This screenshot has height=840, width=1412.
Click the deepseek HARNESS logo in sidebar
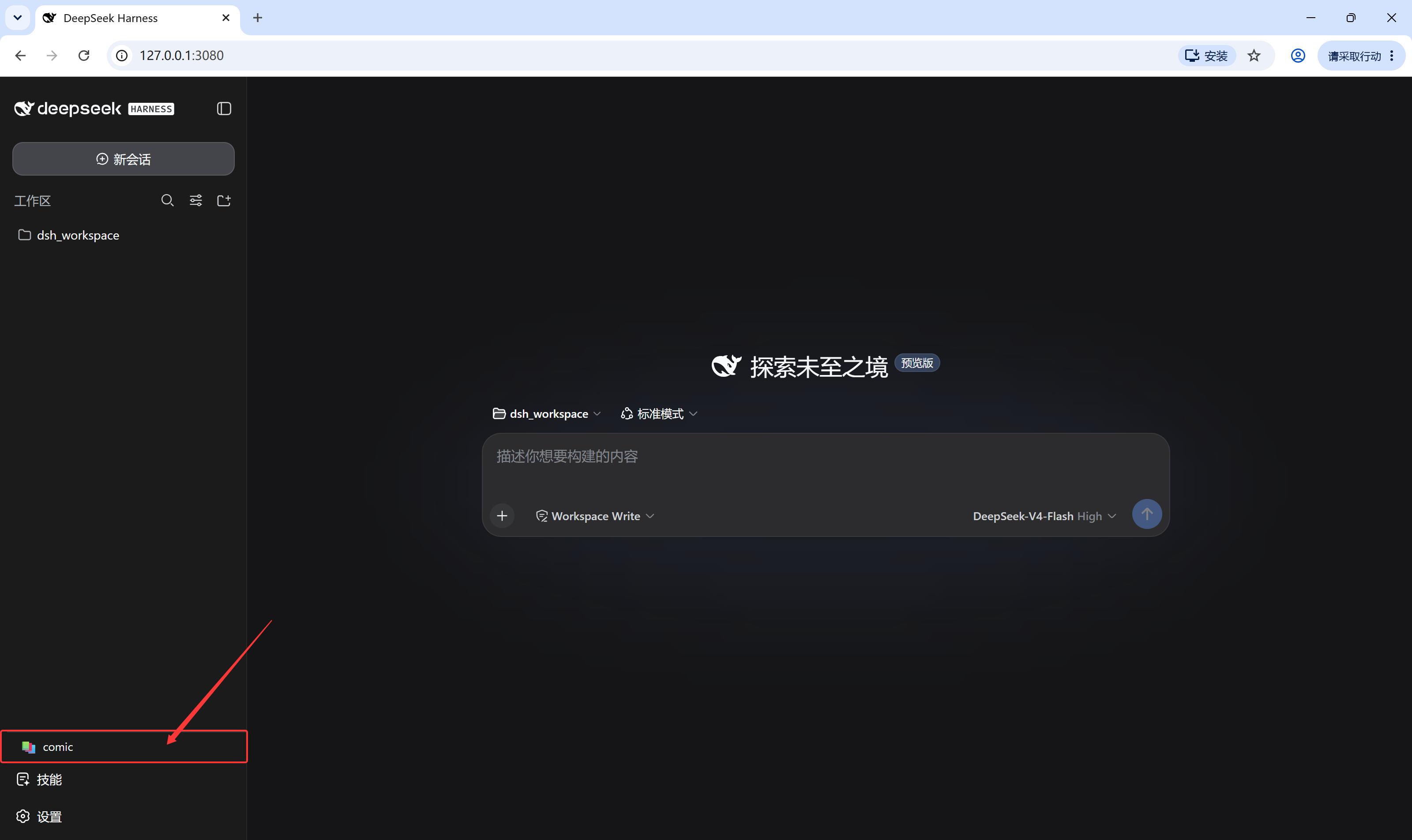pyautogui.click(x=94, y=109)
